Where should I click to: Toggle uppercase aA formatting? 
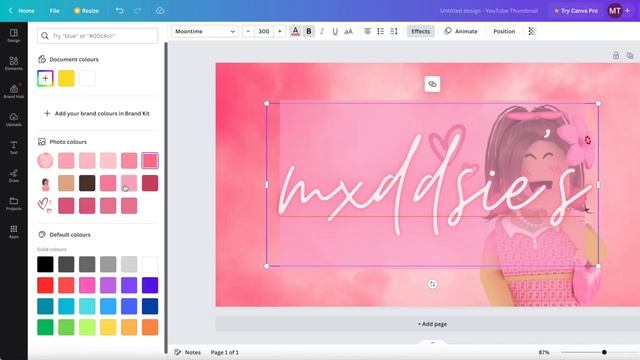point(348,31)
